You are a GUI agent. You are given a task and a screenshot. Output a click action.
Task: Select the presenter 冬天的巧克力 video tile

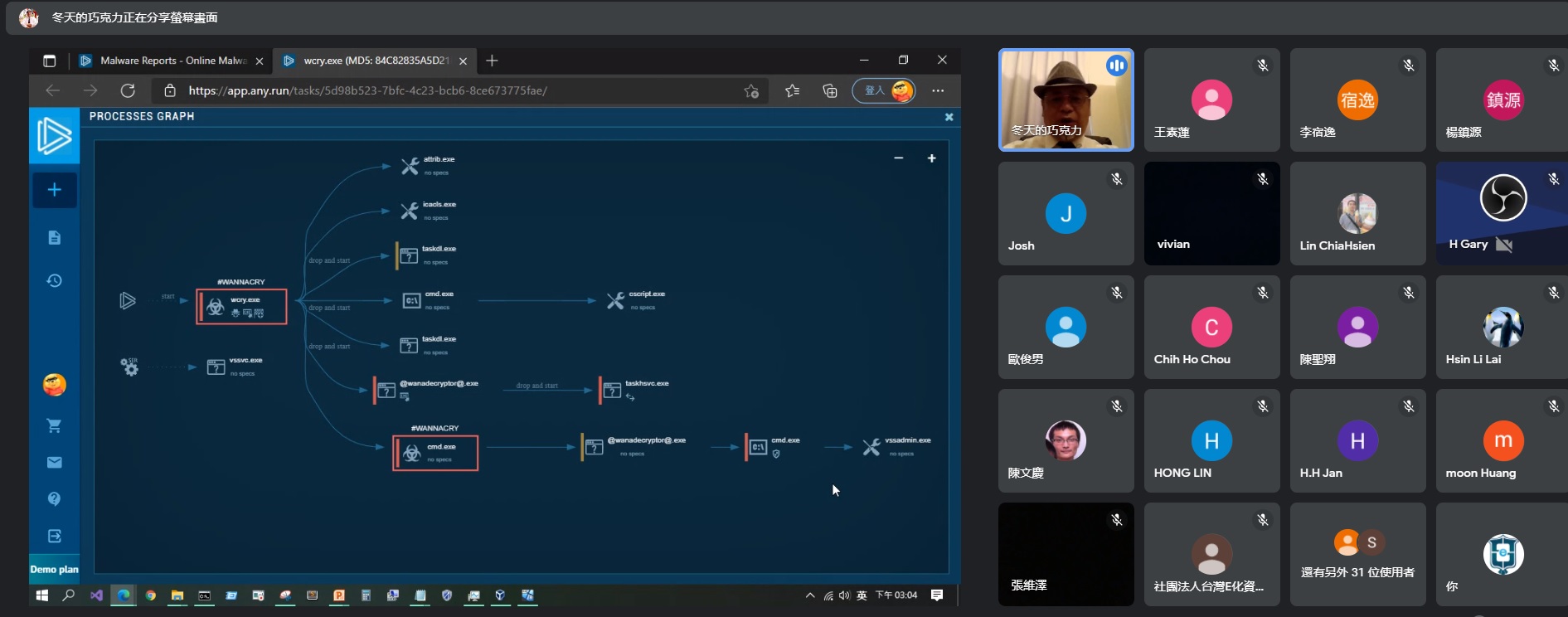[x=1066, y=100]
